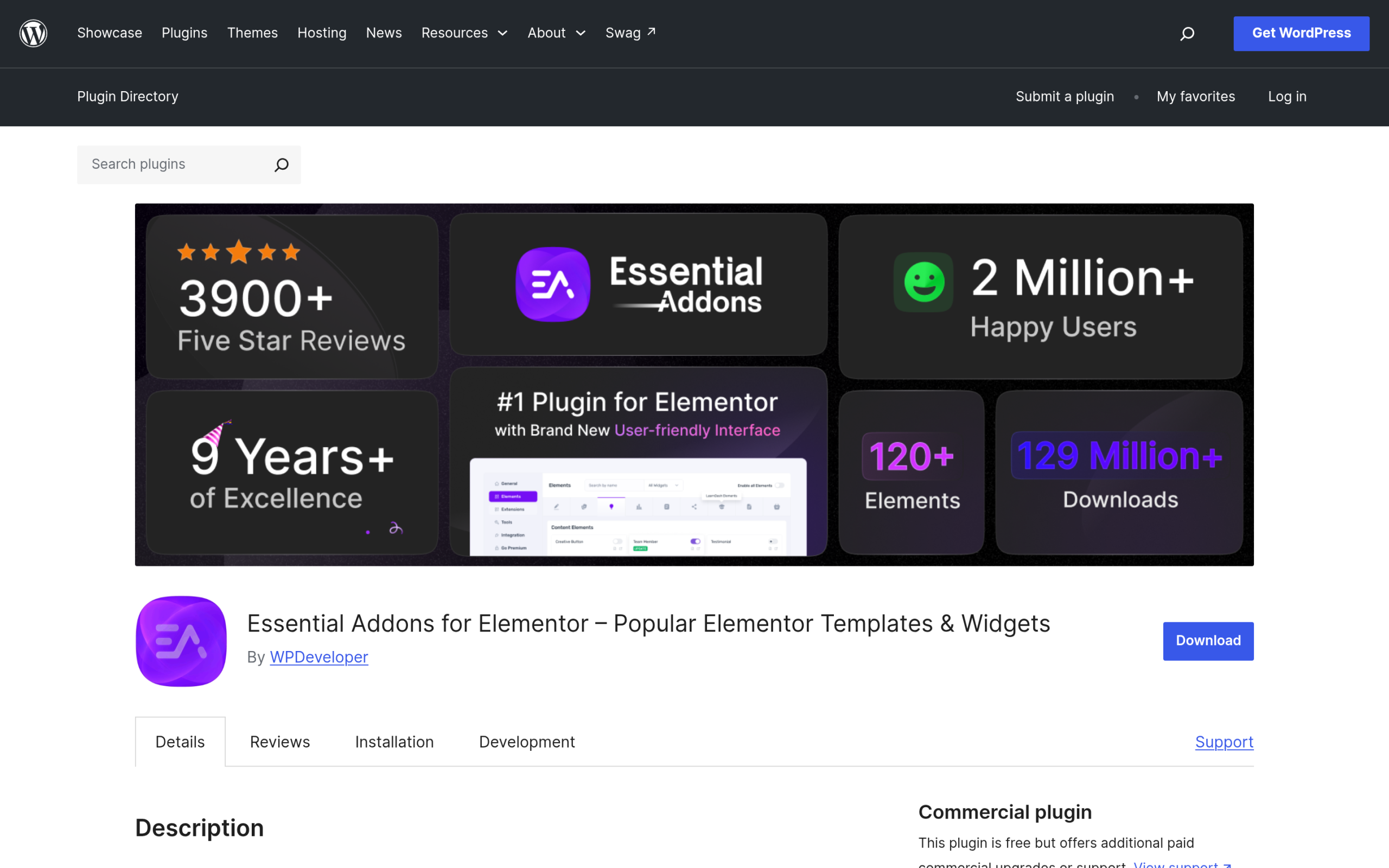Click the Get WordPress button
Screen dimensions: 1389x868
coord(1301,33)
